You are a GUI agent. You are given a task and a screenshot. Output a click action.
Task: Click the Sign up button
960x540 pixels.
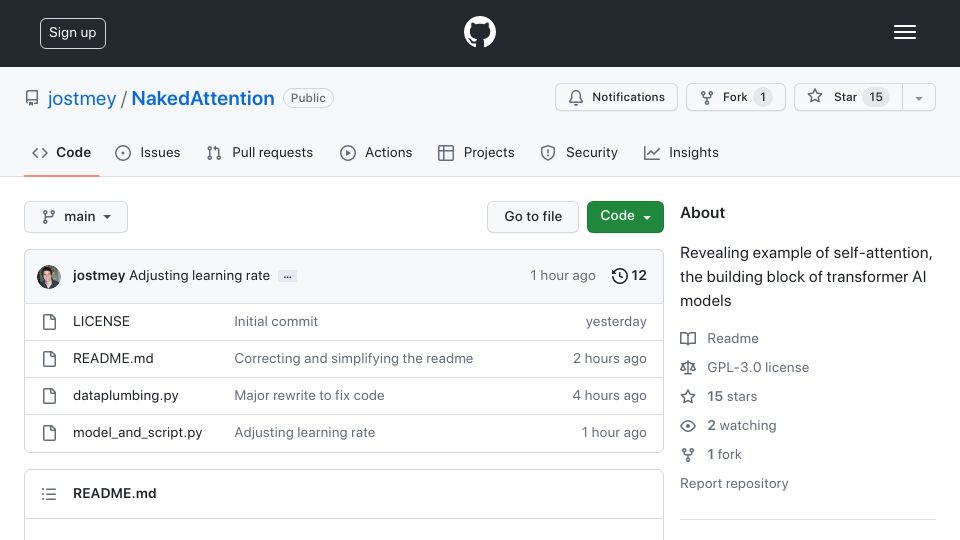[73, 33]
